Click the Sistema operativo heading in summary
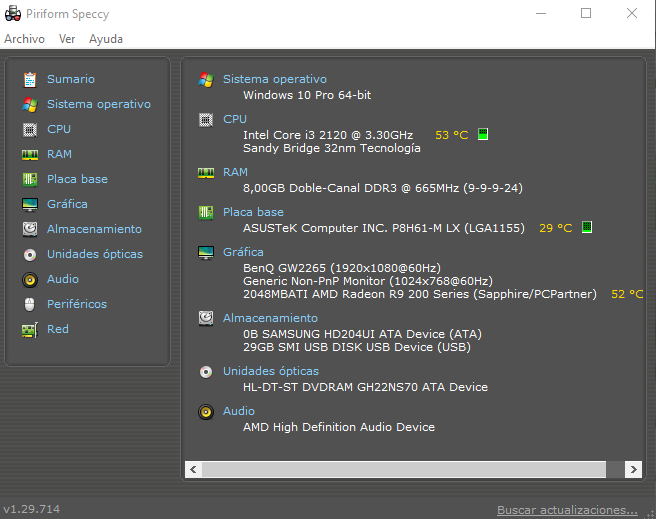The height and width of the screenshot is (519, 656). point(275,79)
